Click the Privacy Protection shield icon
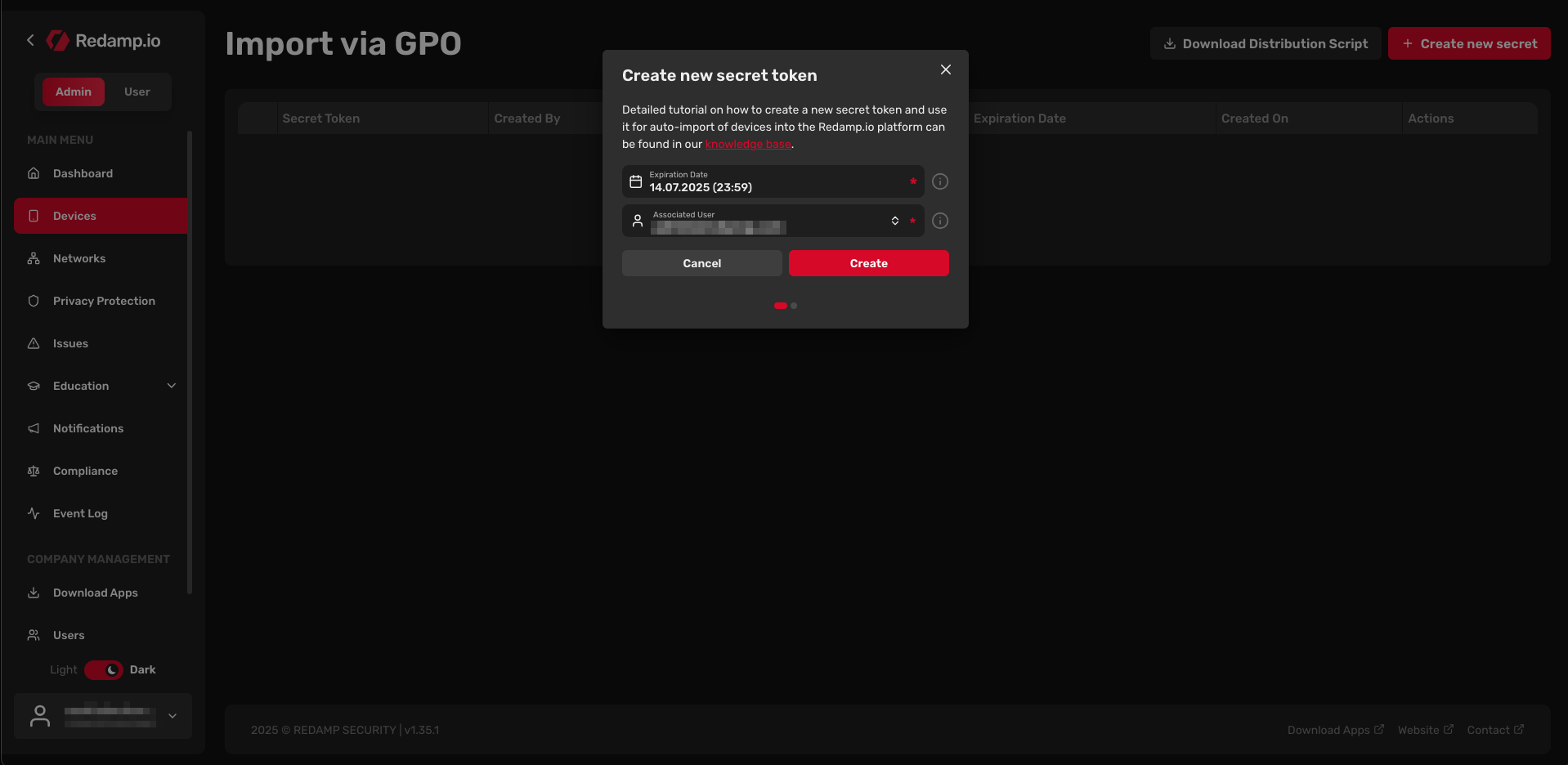 pyautogui.click(x=34, y=301)
